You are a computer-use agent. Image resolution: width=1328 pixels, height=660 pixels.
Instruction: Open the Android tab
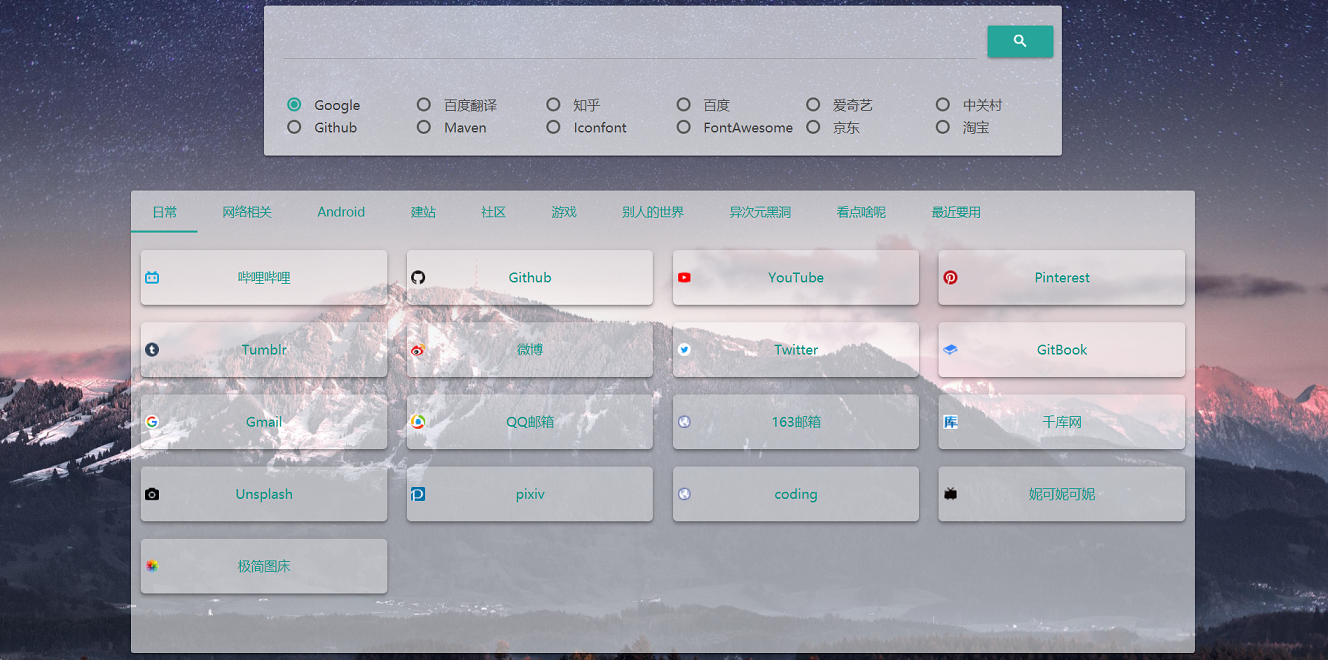point(341,212)
